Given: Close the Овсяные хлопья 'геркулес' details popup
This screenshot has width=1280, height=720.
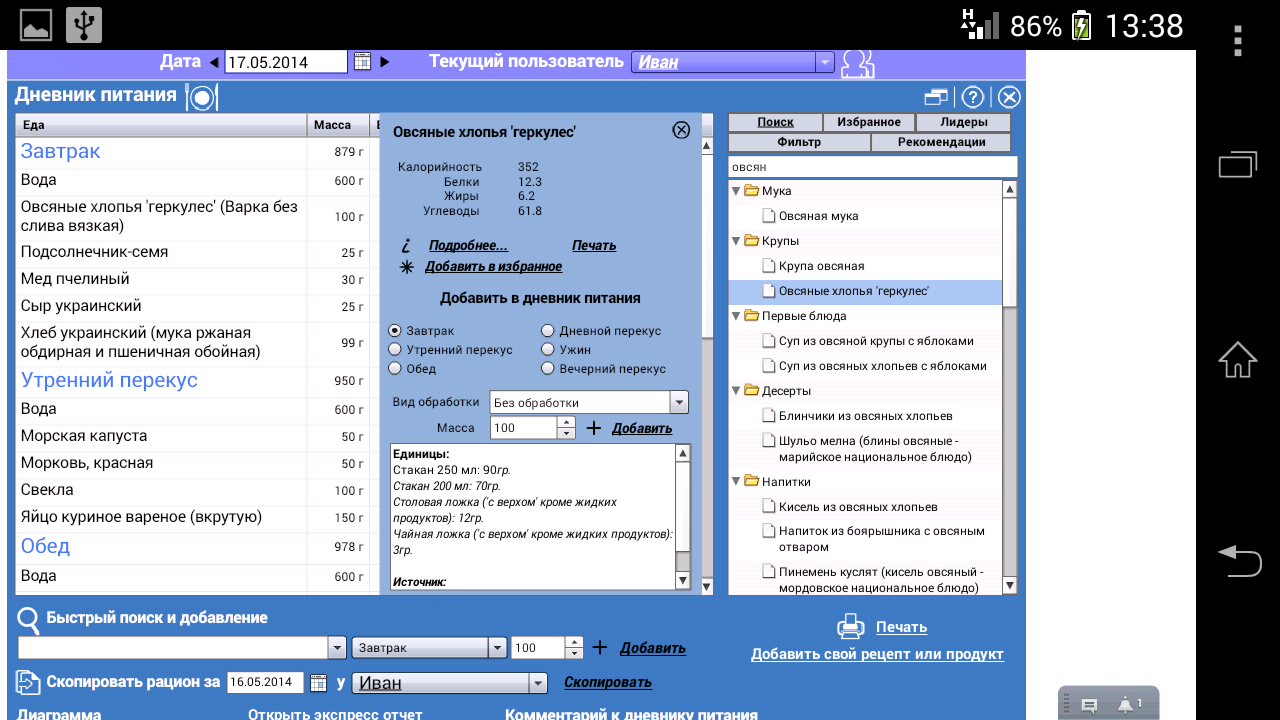Looking at the screenshot, I should click(x=681, y=130).
